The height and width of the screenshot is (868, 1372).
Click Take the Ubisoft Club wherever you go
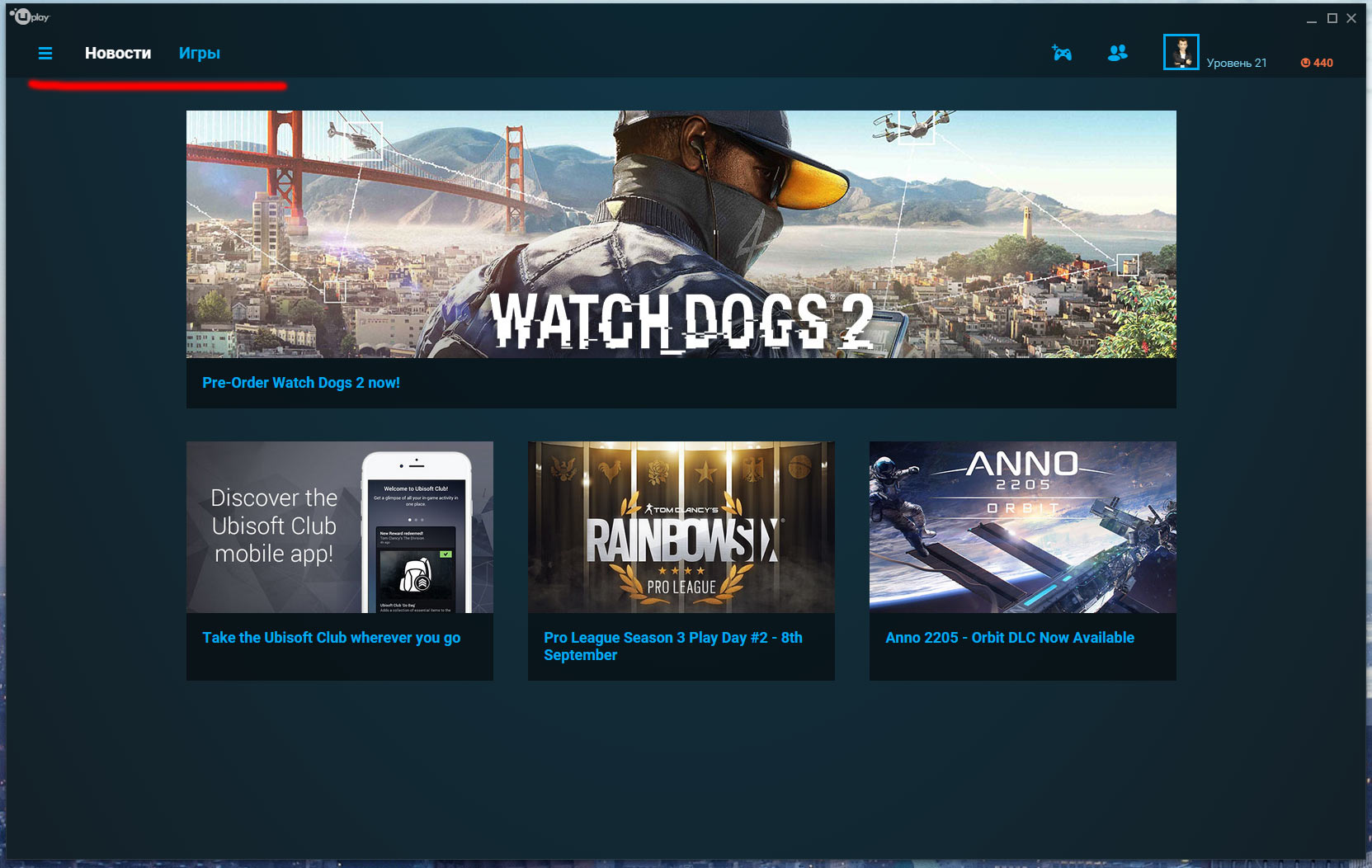point(332,638)
